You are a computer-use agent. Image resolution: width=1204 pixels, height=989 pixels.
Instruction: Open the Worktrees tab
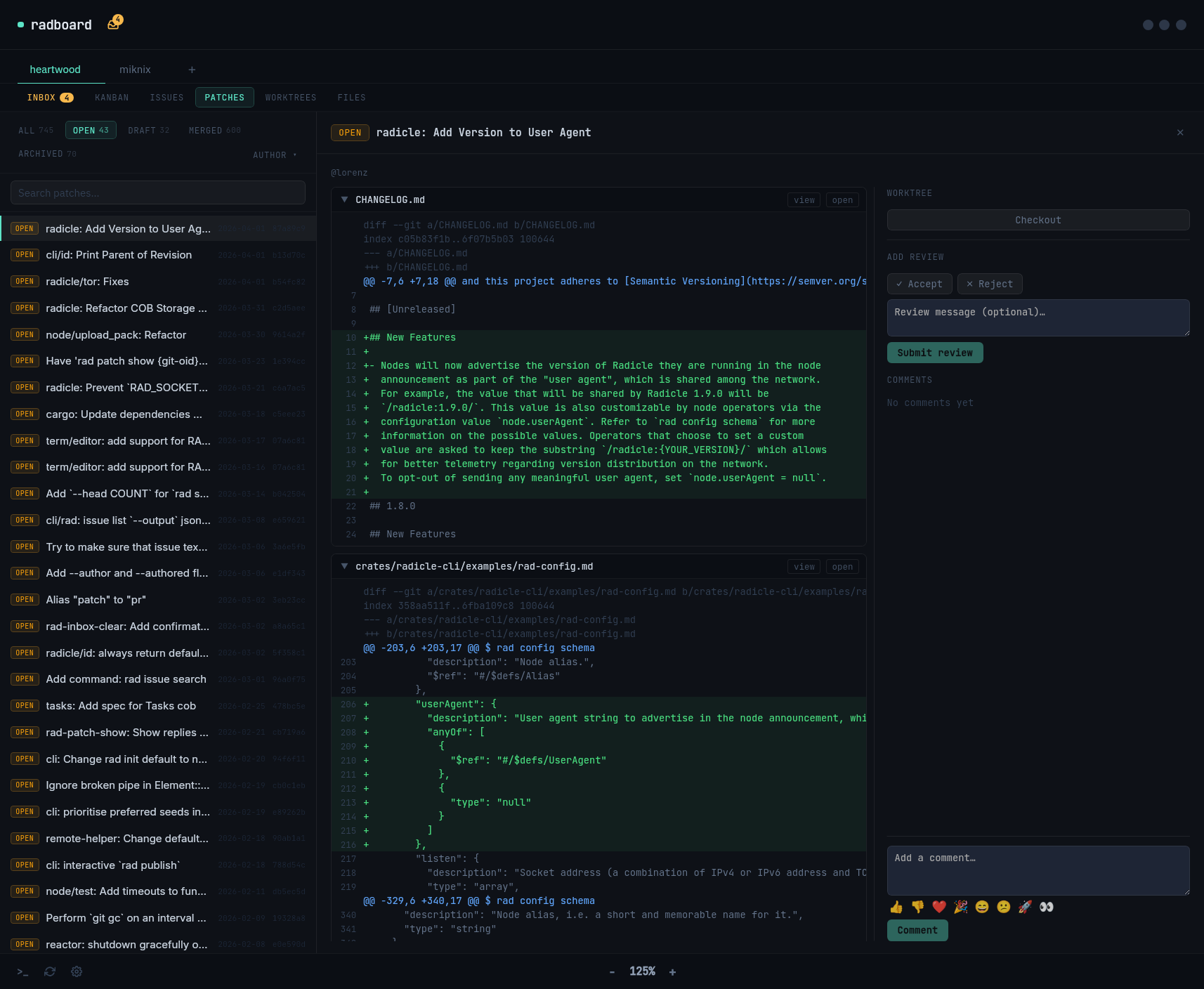coord(291,98)
